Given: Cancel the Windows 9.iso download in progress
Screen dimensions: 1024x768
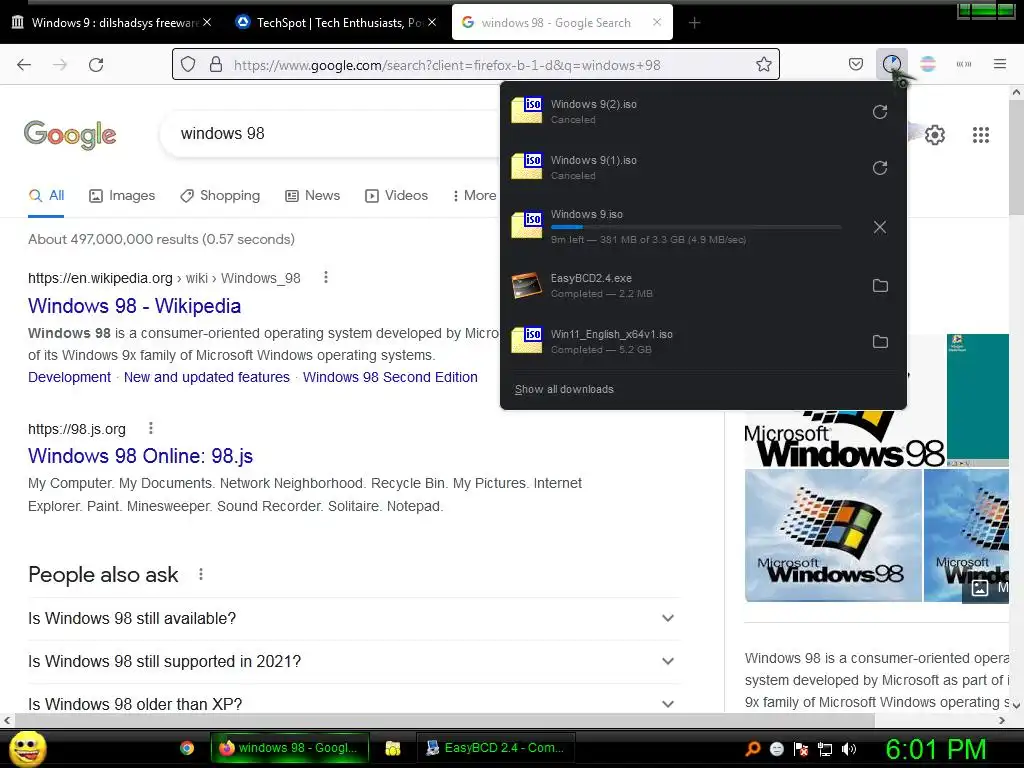Looking at the screenshot, I should pyautogui.click(x=880, y=227).
